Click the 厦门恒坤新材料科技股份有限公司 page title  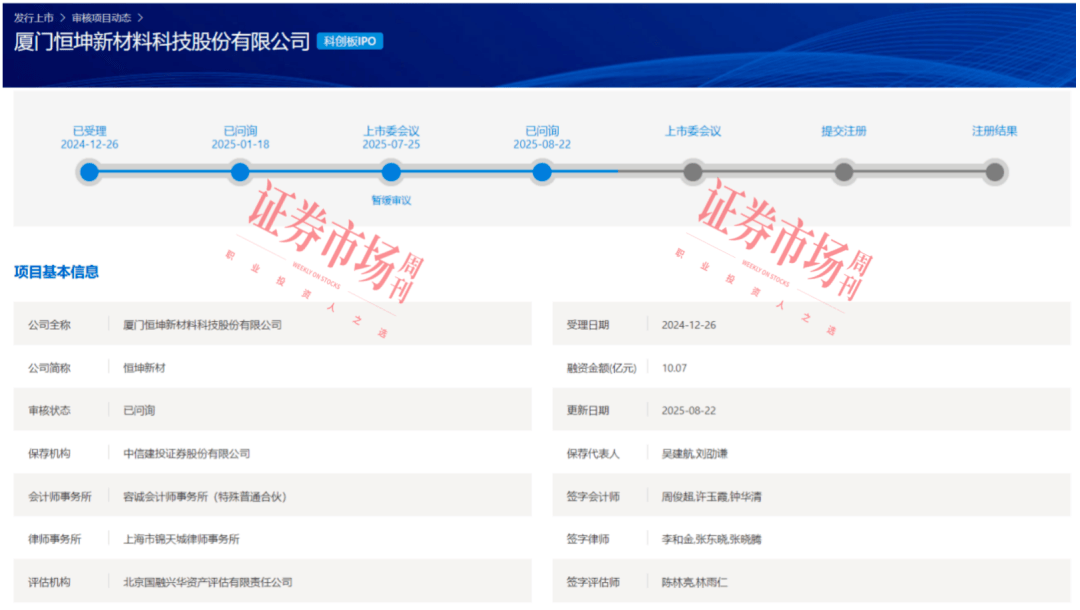162,43
